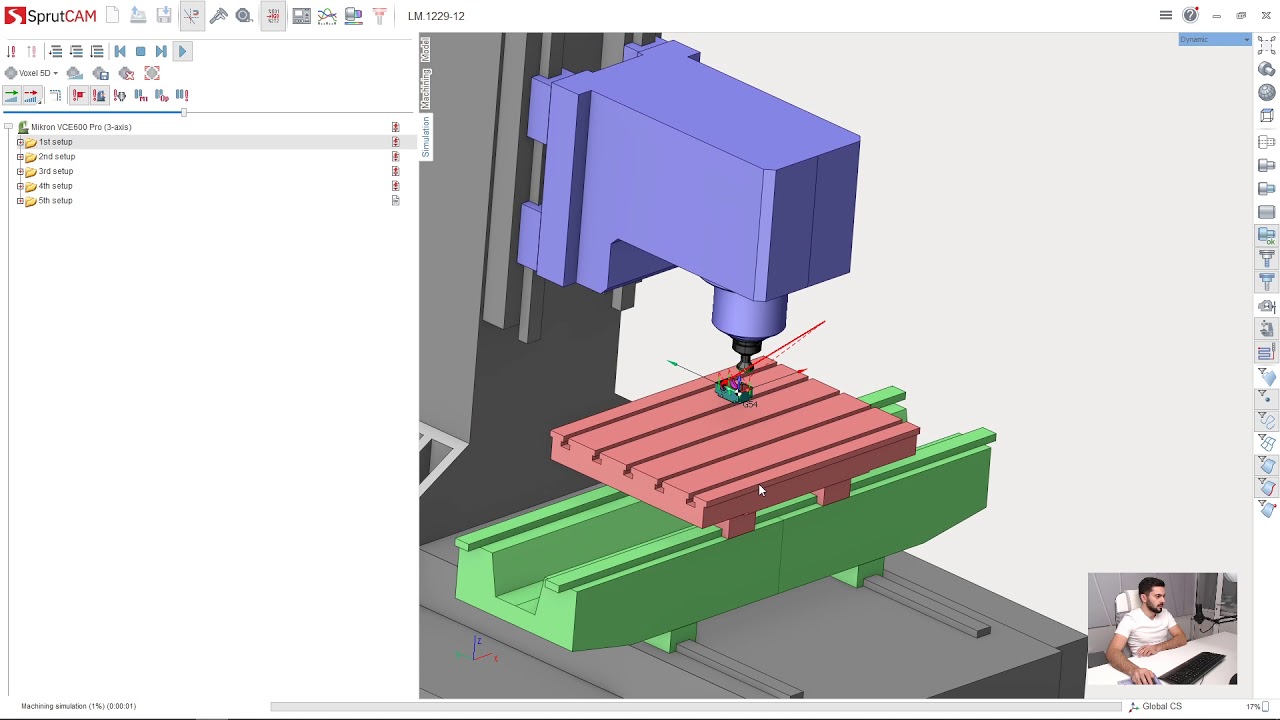Toggle stop on machine collision option
The height and width of the screenshot is (720, 1280).
point(99,95)
